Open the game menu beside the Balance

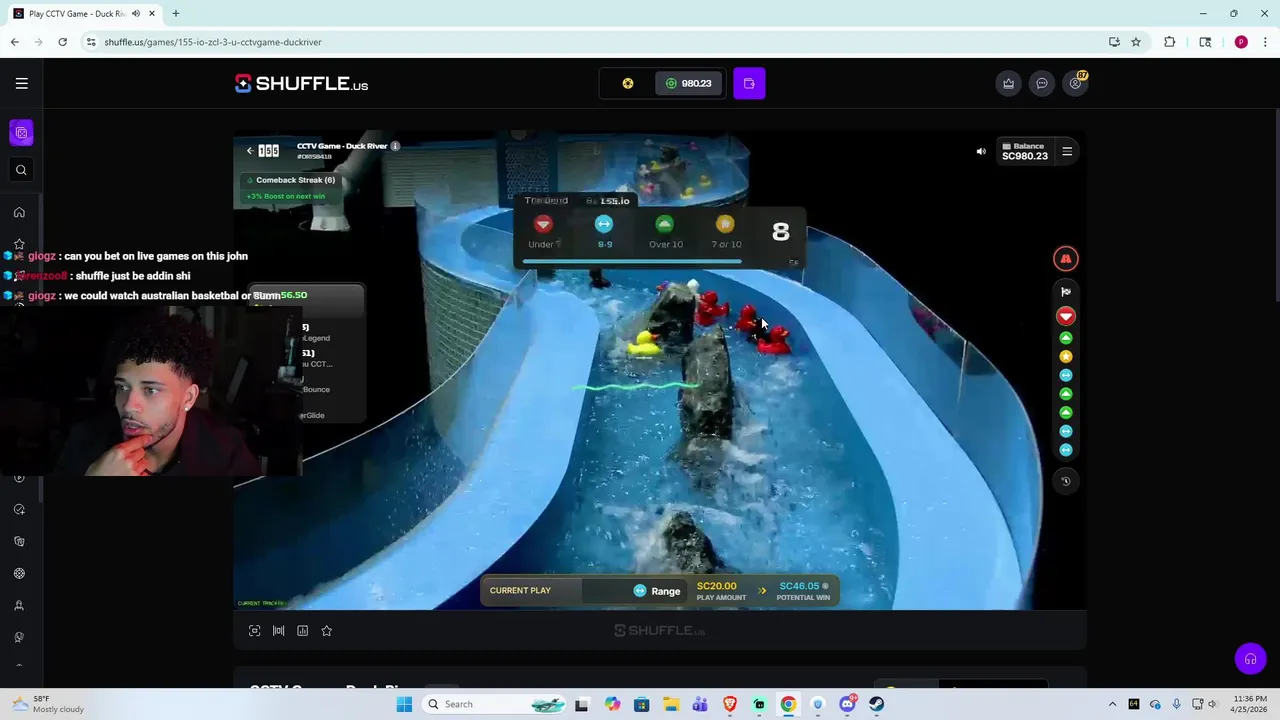click(1067, 151)
